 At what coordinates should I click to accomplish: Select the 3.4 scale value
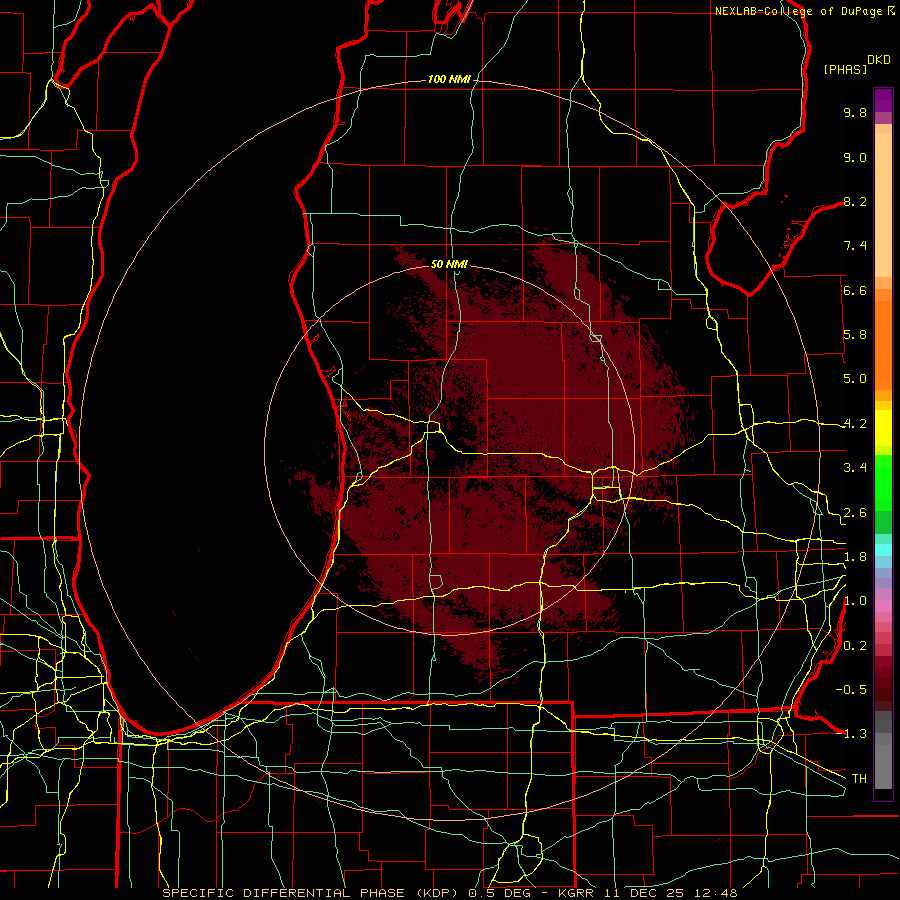pyautogui.click(x=855, y=468)
